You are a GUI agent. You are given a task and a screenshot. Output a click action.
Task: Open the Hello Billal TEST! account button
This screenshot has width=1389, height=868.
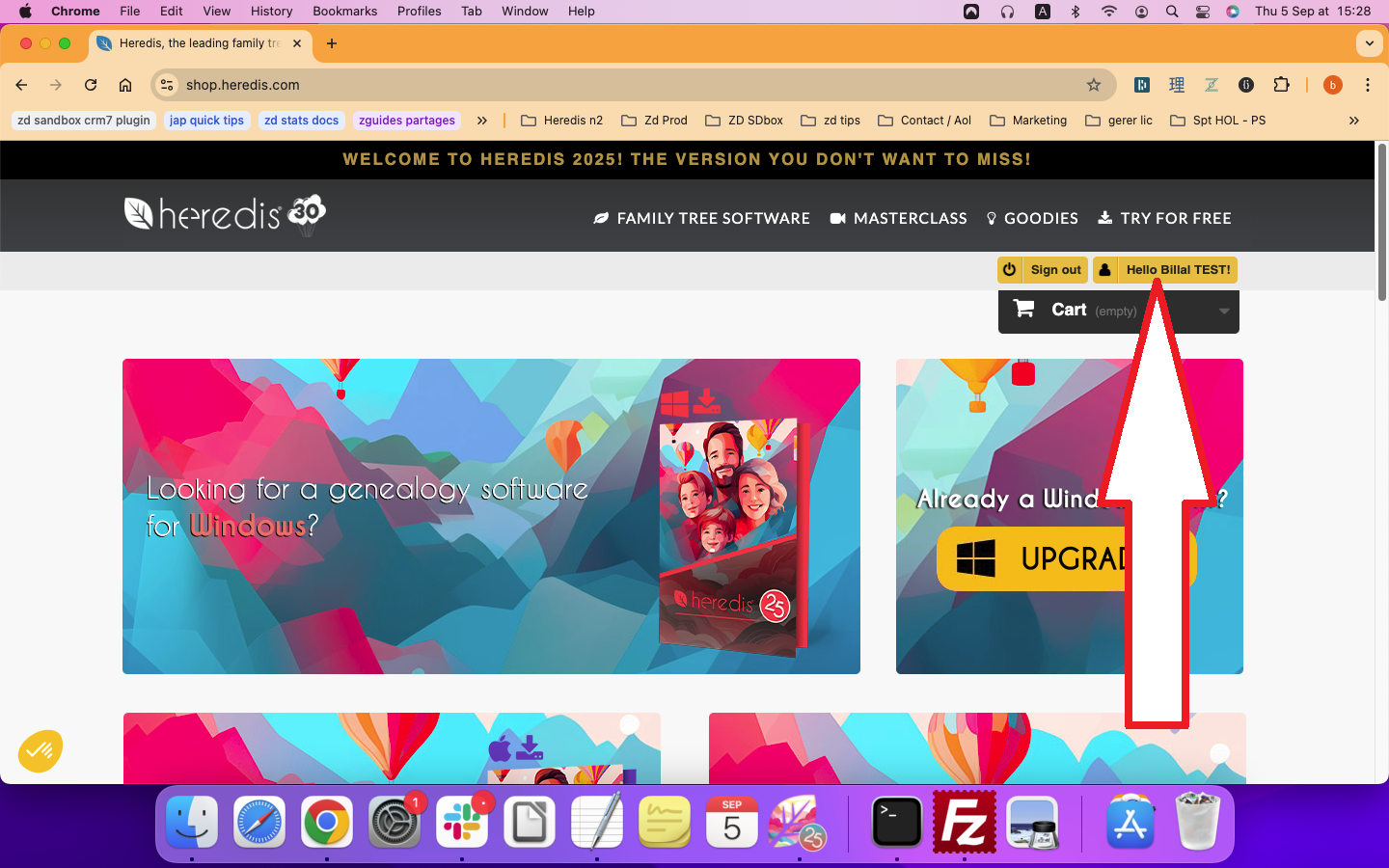tap(1165, 270)
